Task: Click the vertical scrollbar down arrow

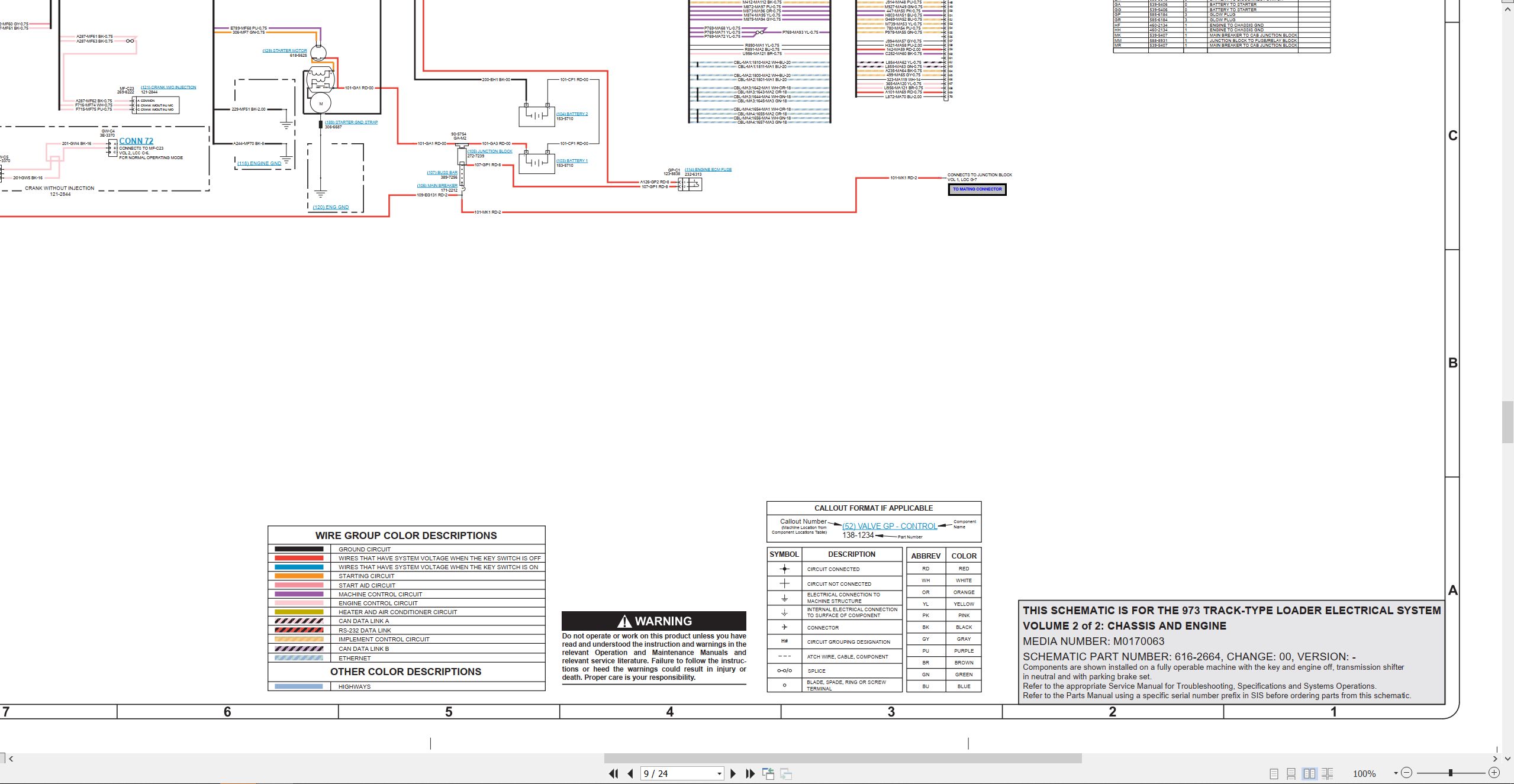Action: pos(1508,758)
